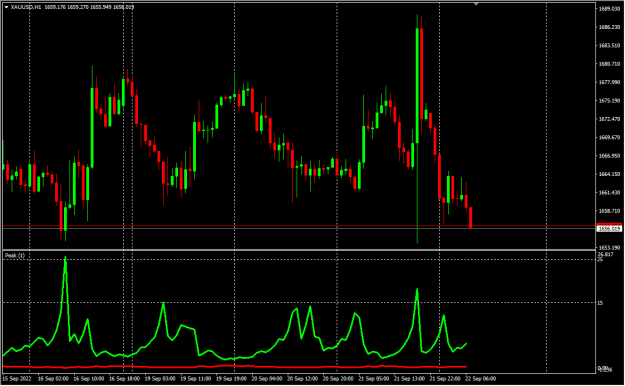The height and width of the screenshot is (386, 625).
Task: Click the 1664.150 price scale label
Action: [609, 174]
